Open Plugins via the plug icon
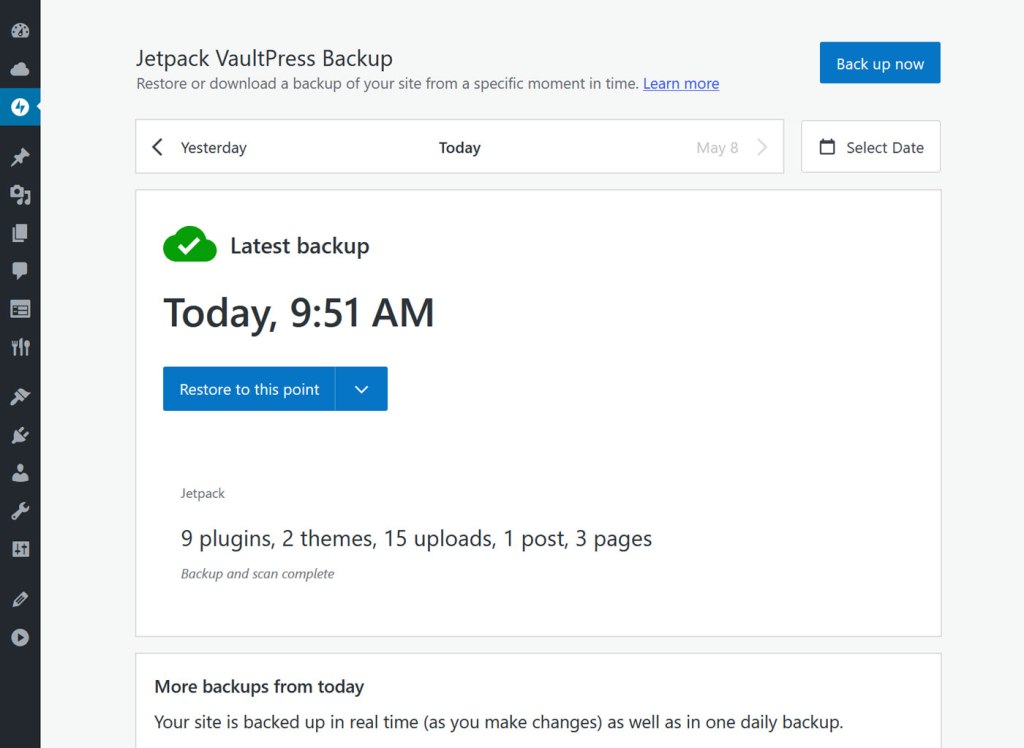The width and height of the screenshot is (1024, 748). [x=20, y=435]
